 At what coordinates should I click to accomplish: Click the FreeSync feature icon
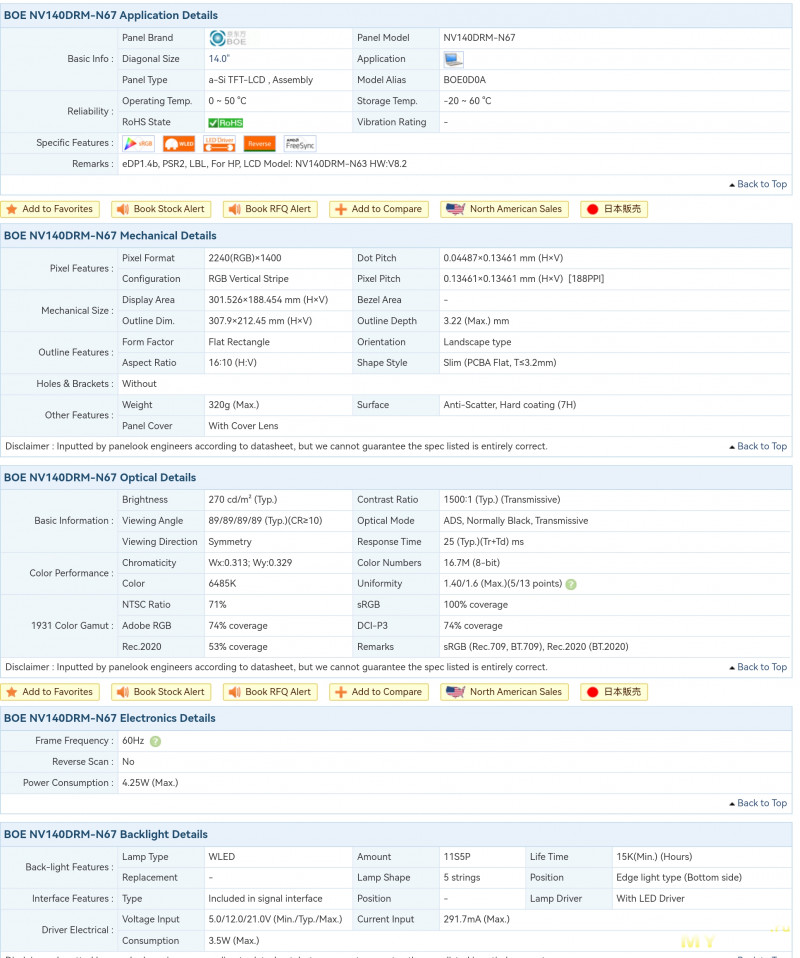[300, 144]
